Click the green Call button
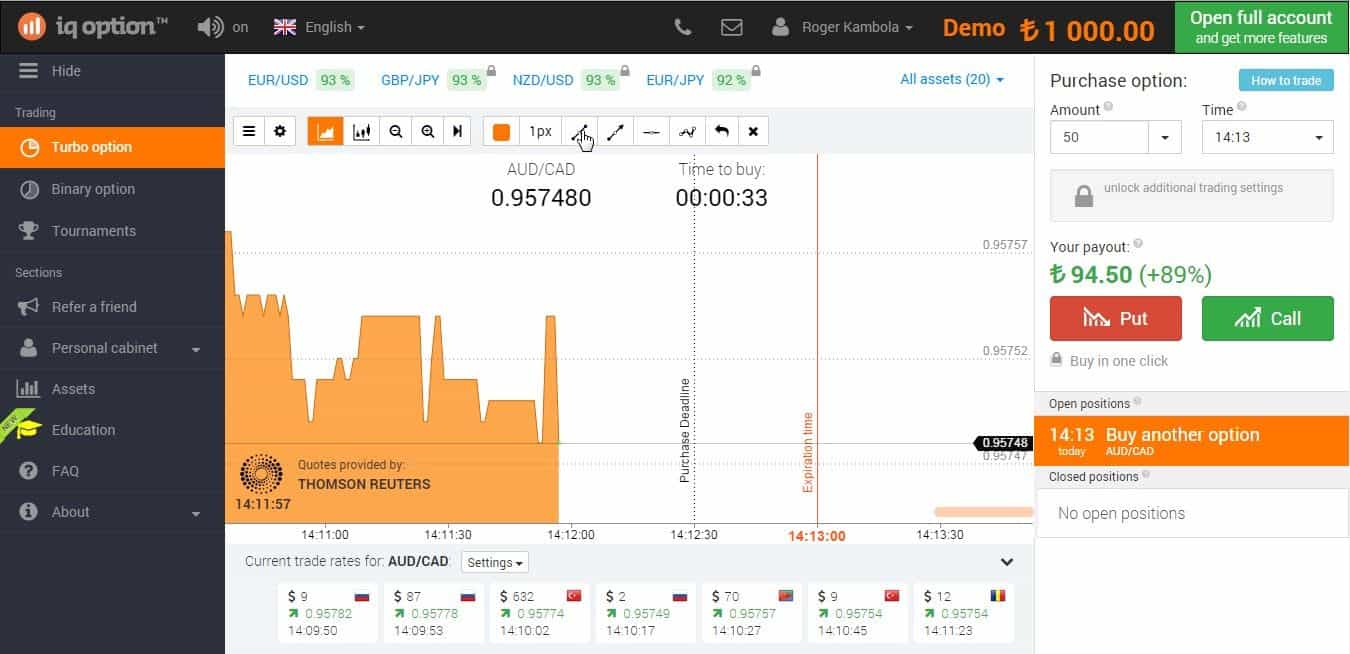 (1267, 318)
